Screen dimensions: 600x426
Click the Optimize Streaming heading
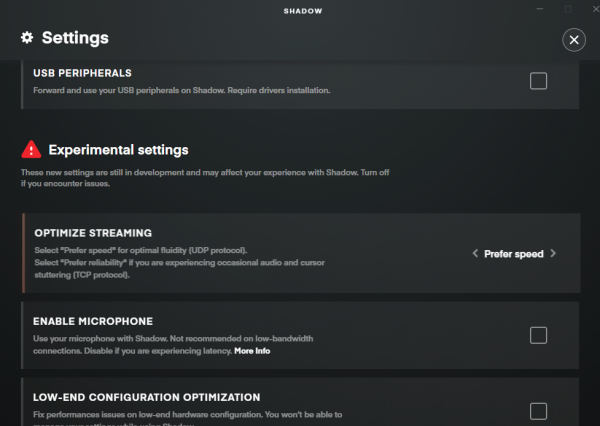tap(93, 233)
